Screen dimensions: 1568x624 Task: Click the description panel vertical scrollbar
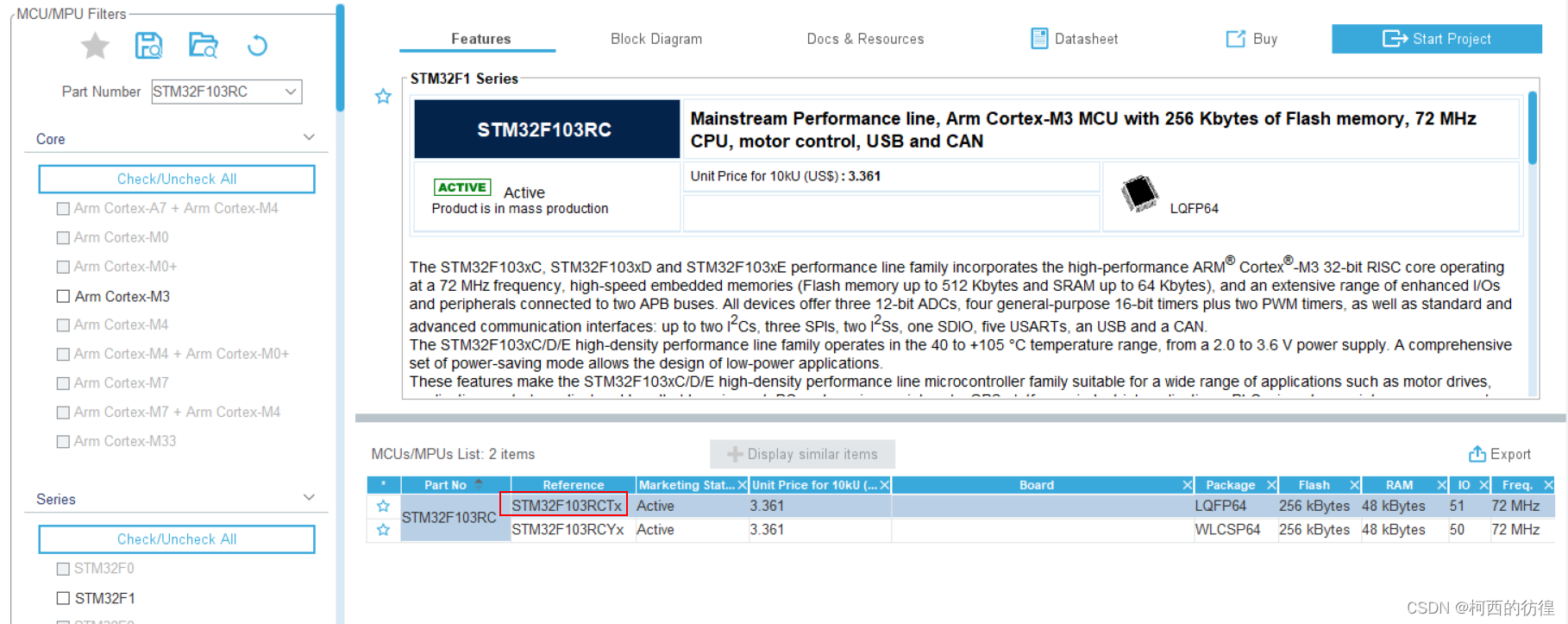(x=1533, y=128)
